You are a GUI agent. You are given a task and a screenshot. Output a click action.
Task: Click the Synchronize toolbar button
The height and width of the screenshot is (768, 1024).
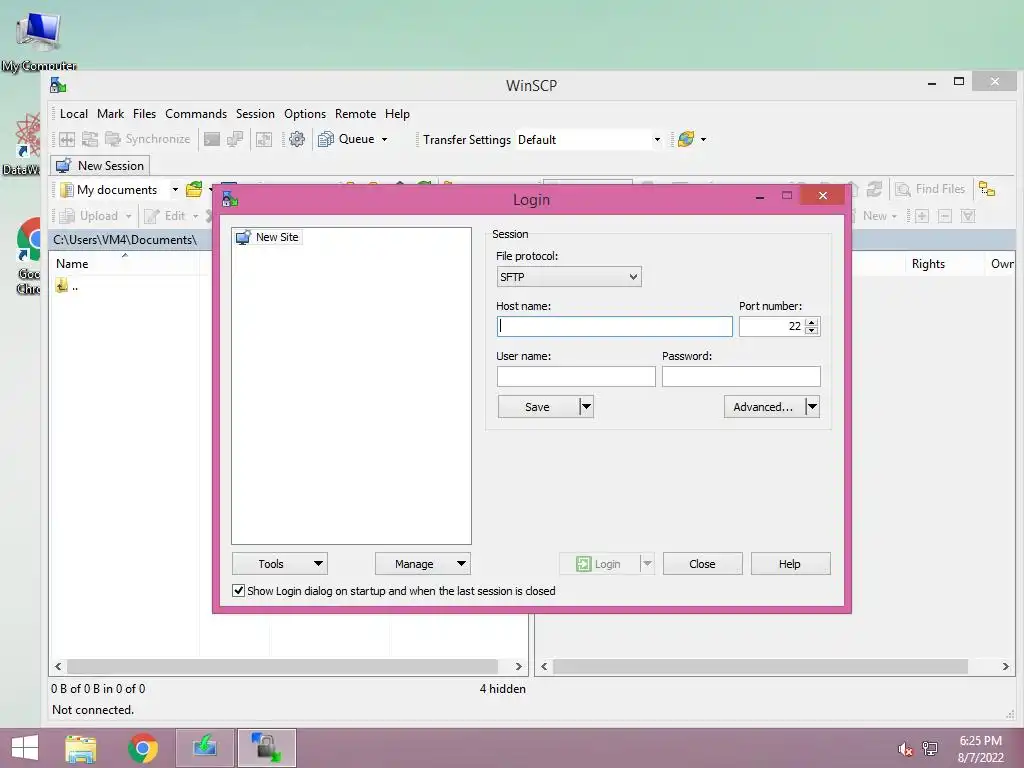(148, 139)
